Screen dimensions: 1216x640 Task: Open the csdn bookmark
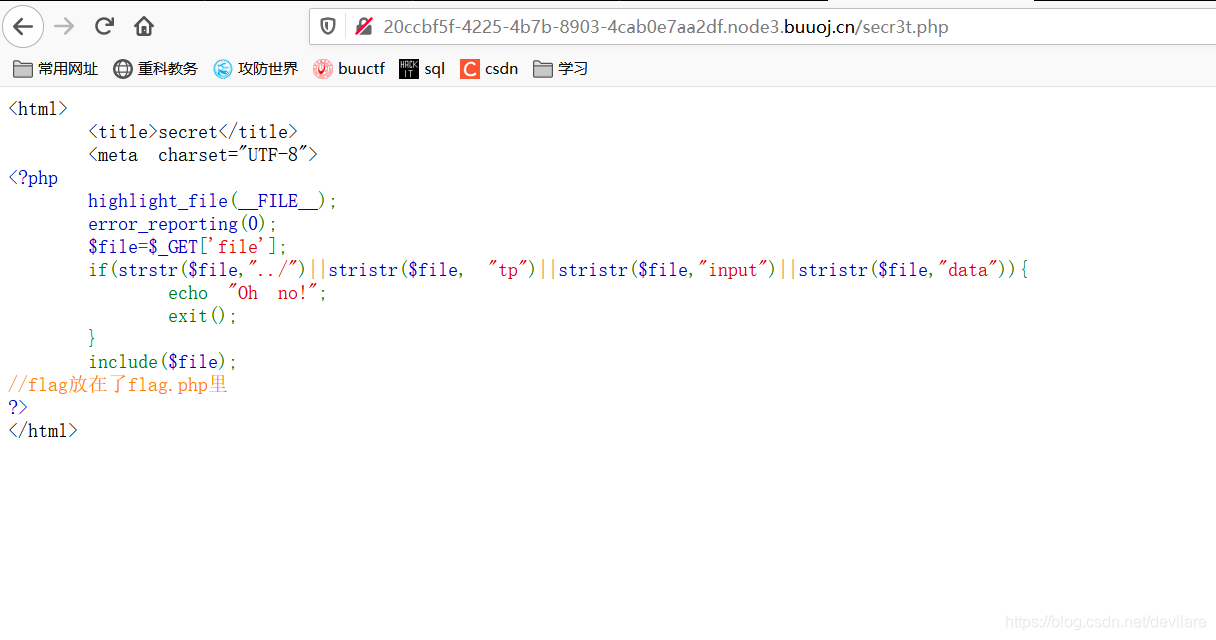click(x=489, y=69)
